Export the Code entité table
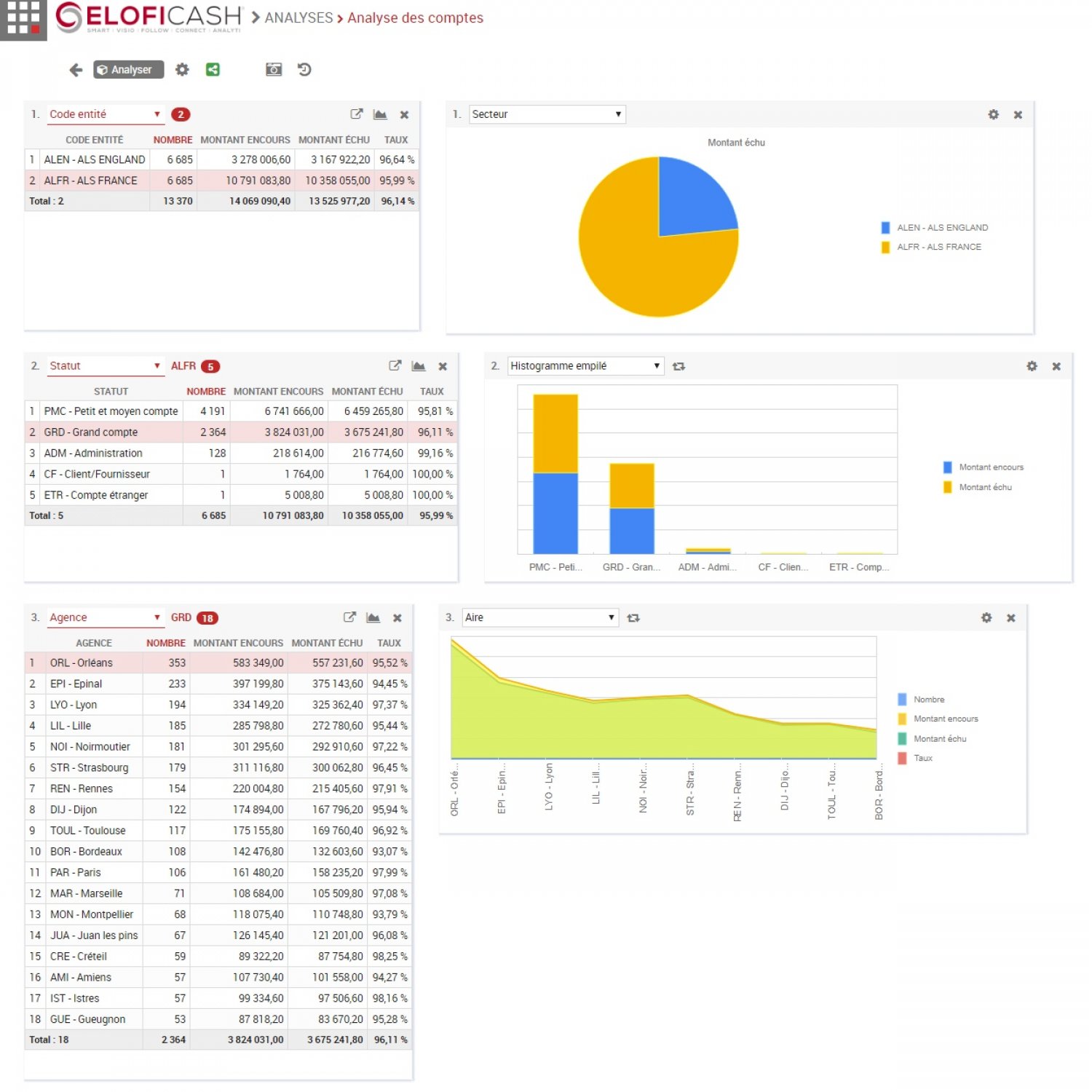 [356, 114]
